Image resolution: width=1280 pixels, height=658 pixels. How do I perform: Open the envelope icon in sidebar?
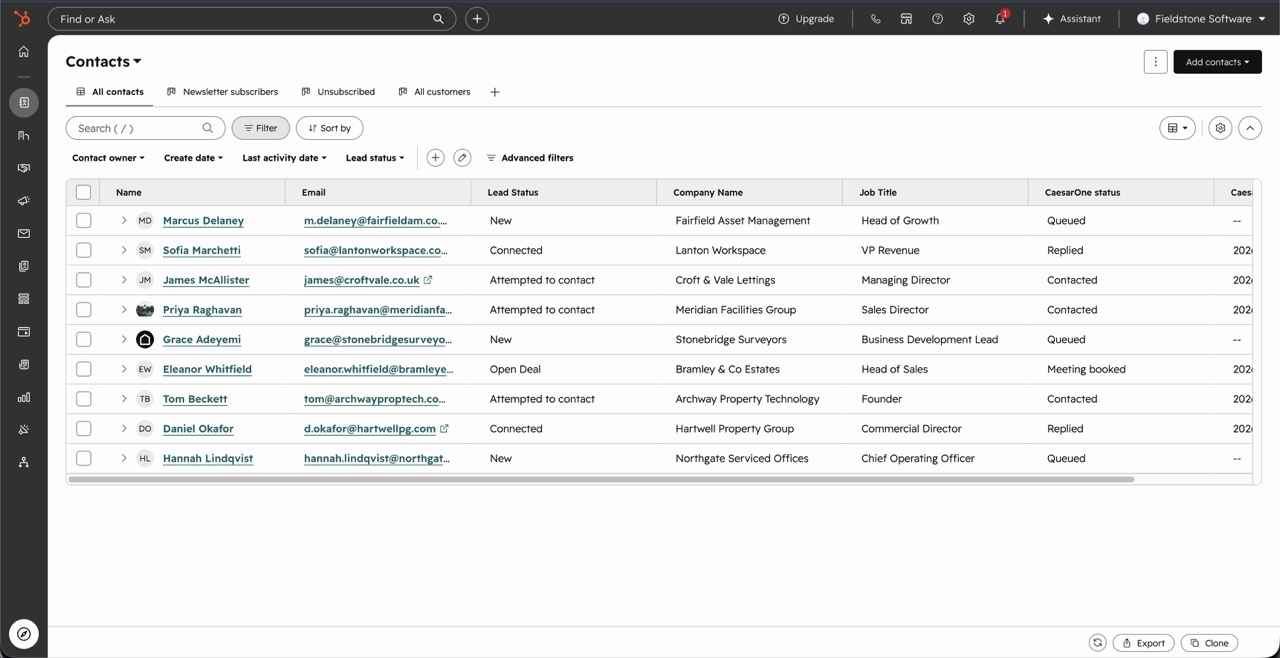coord(24,234)
